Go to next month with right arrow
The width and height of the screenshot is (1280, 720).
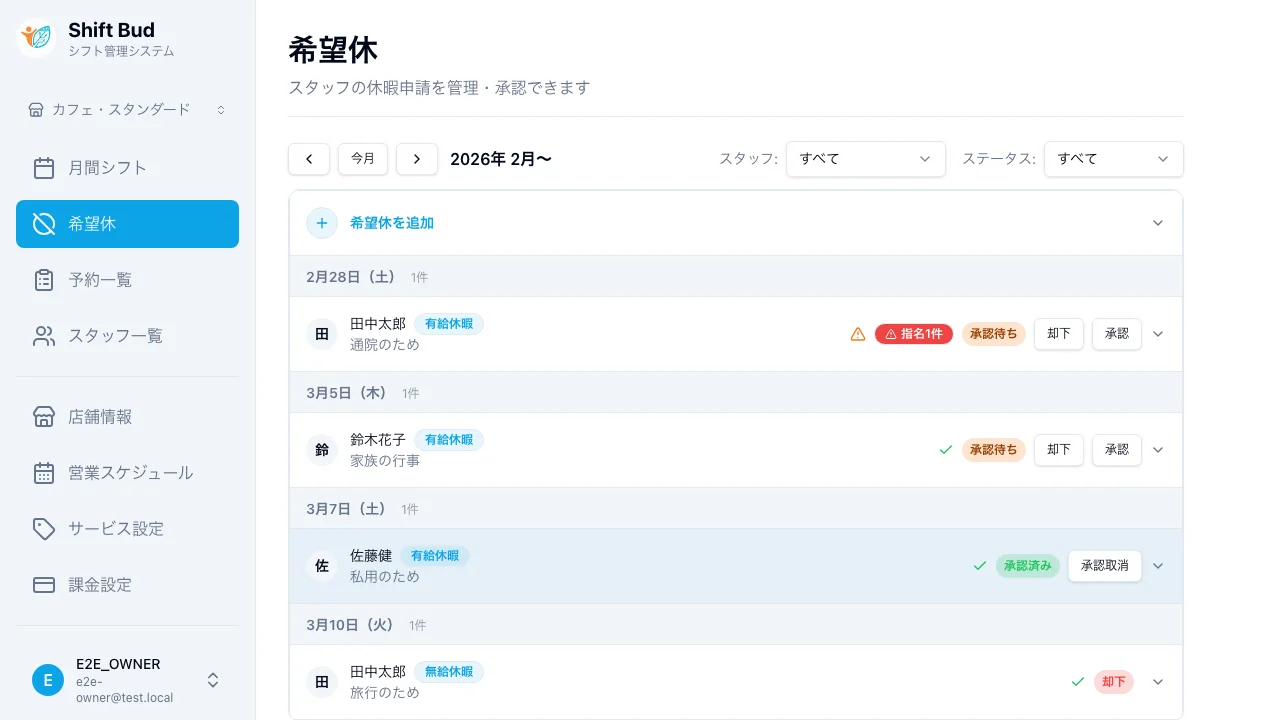[x=417, y=159]
